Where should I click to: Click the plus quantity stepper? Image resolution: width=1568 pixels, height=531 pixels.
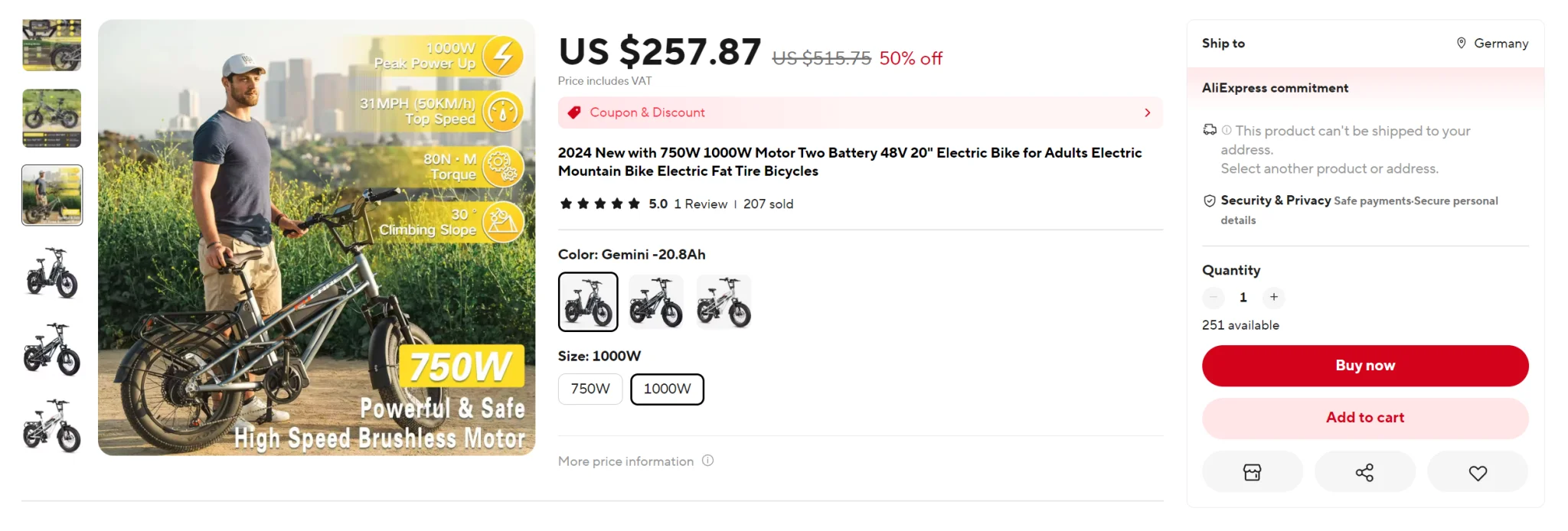pyautogui.click(x=1274, y=297)
